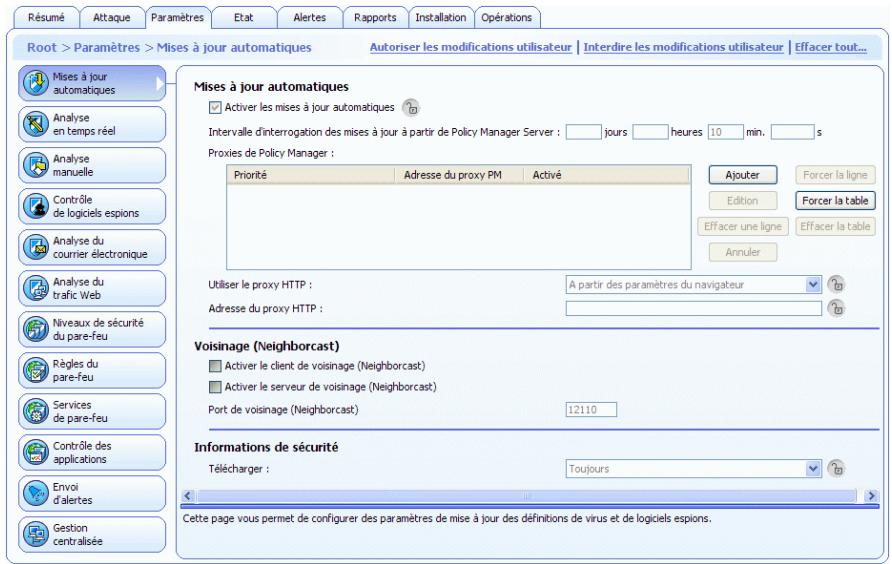Open Règles du pare-feu icon
This screenshot has width=892, height=564.
click(35, 370)
